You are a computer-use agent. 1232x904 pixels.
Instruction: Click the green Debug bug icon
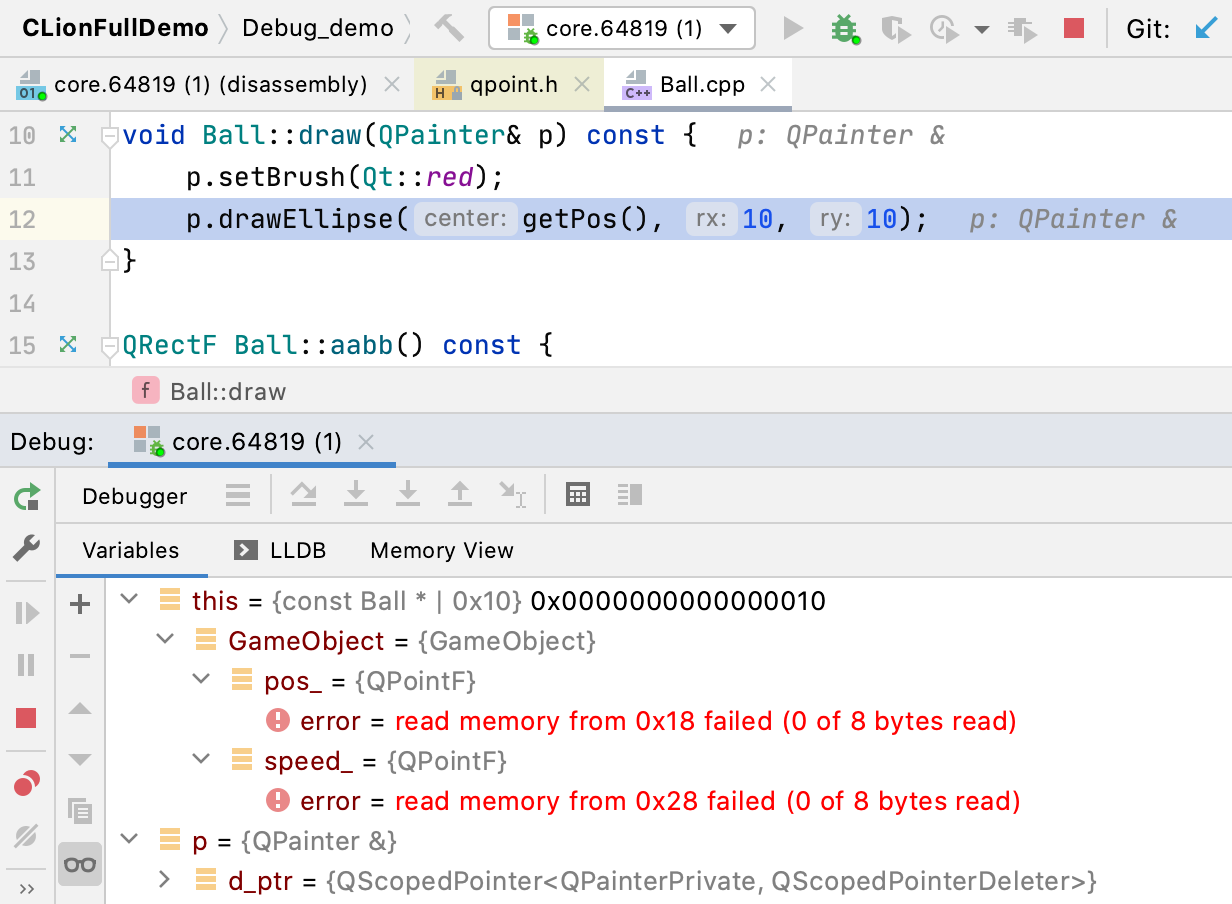[x=845, y=28]
